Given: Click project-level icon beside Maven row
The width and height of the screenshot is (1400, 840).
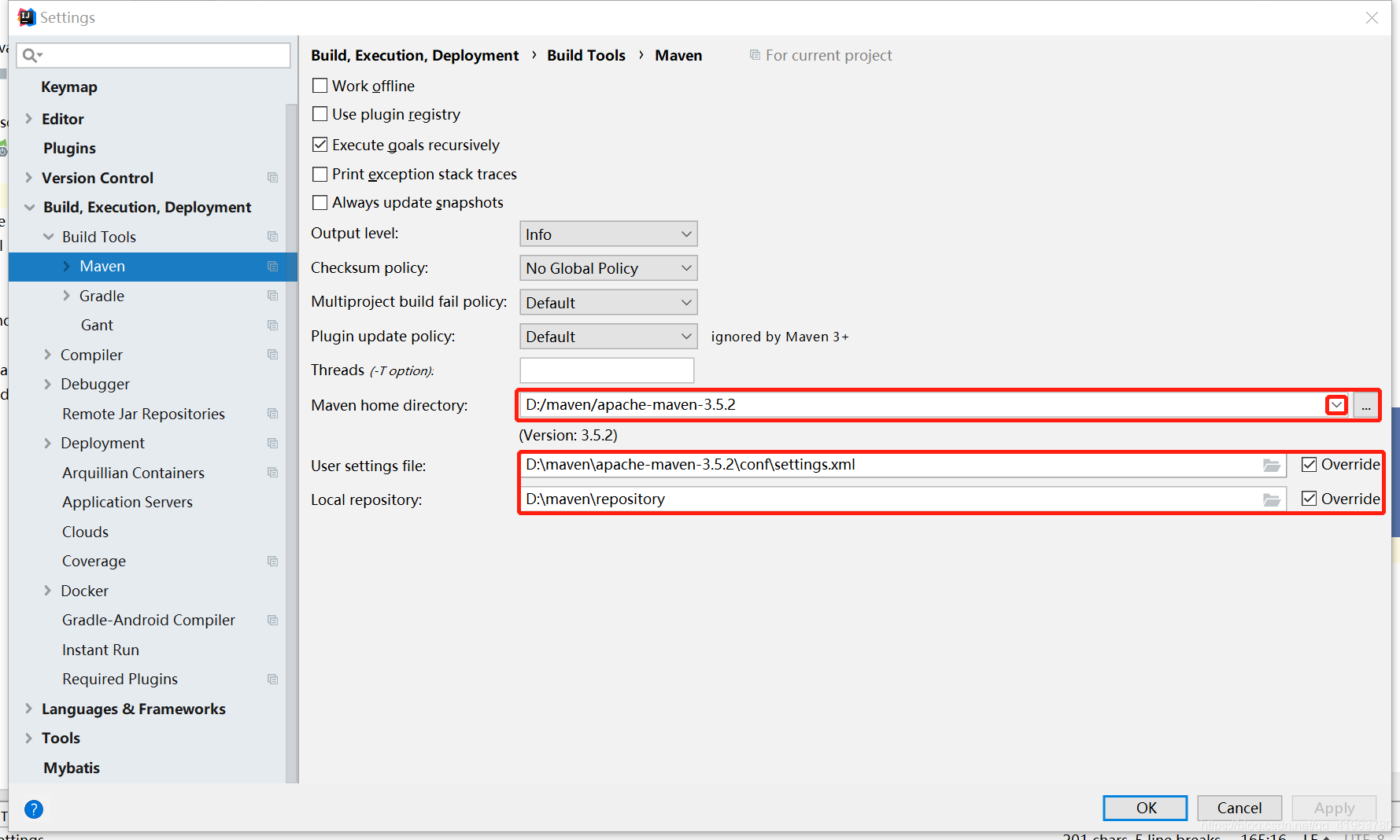Looking at the screenshot, I should pyautogui.click(x=273, y=267).
